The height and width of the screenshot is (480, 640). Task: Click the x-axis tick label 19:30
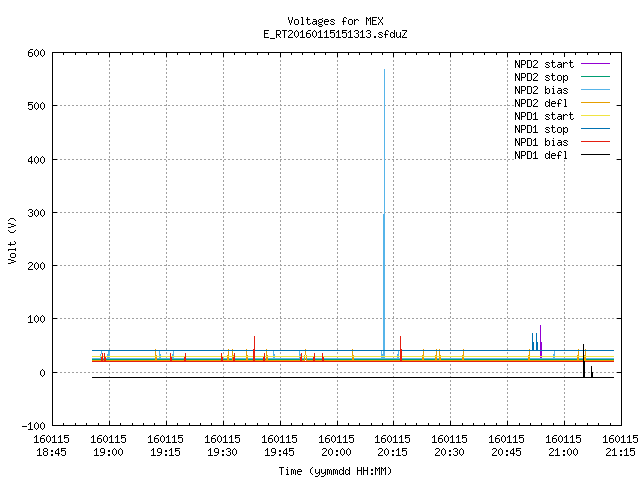tap(222, 452)
